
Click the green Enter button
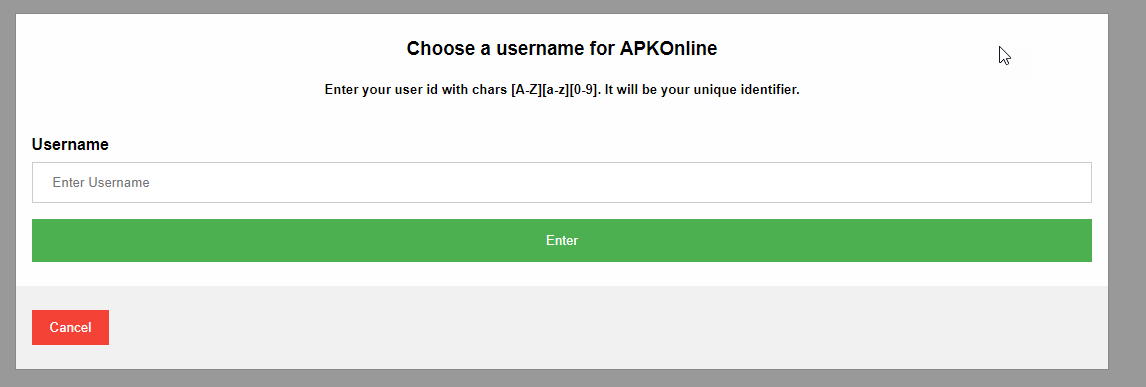coord(561,240)
